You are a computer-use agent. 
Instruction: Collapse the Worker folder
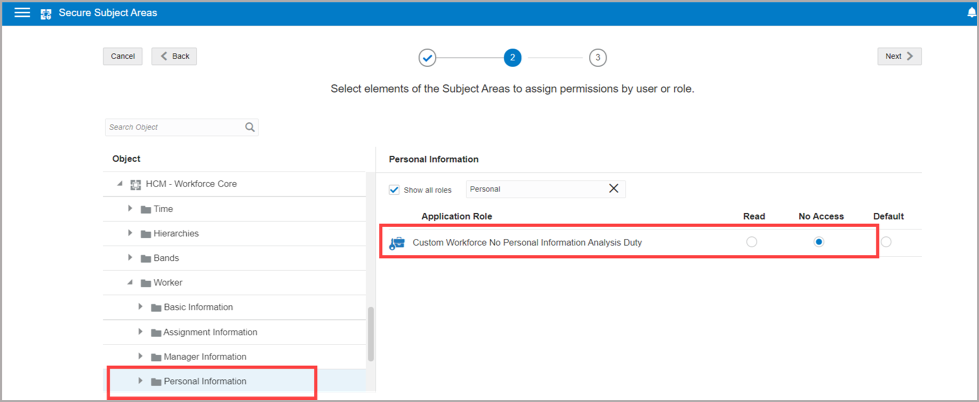click(130, 283)
